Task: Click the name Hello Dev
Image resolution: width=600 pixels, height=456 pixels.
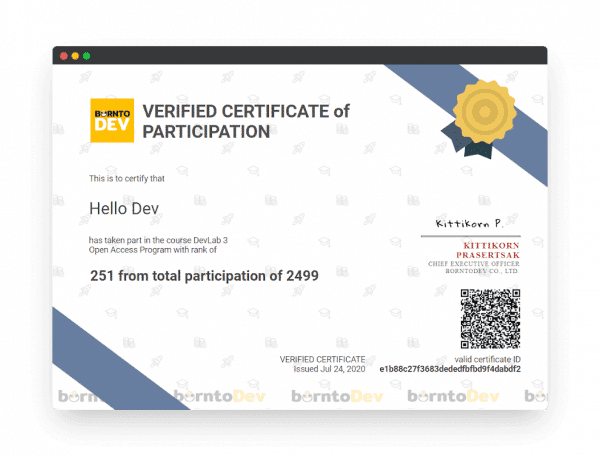Action: click(124, 209)
